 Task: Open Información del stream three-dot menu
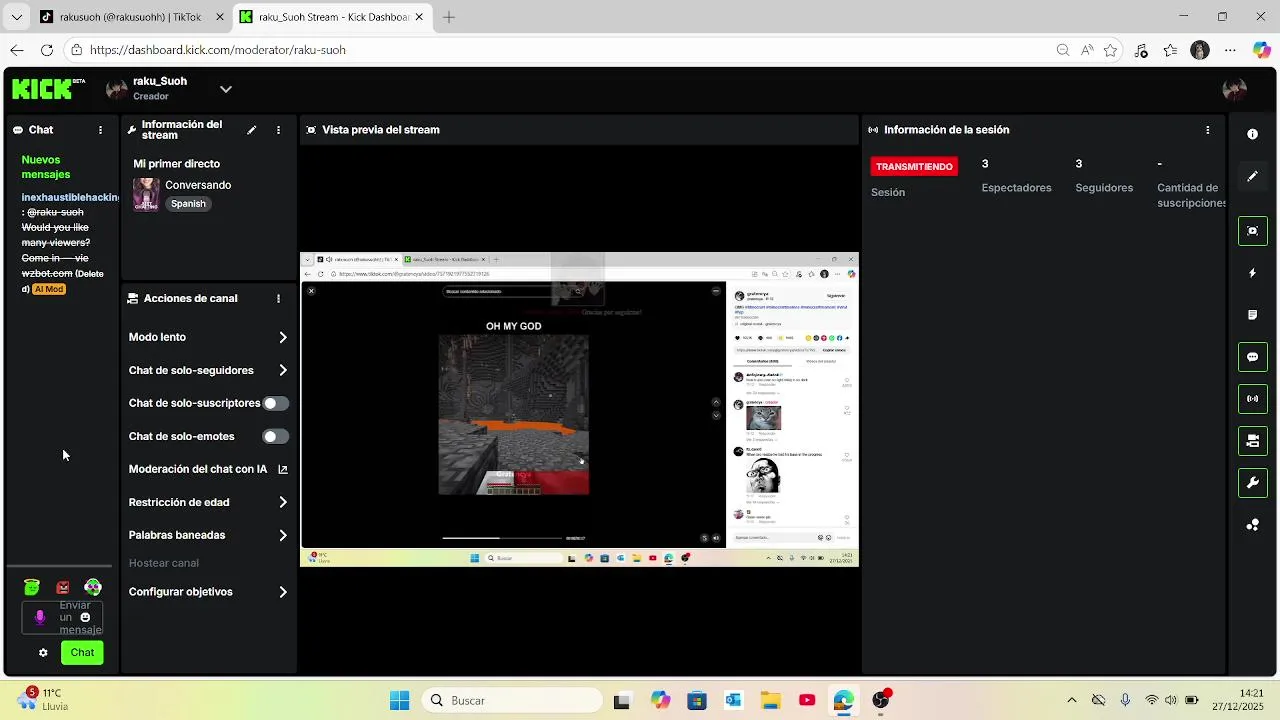coord(279,130)
